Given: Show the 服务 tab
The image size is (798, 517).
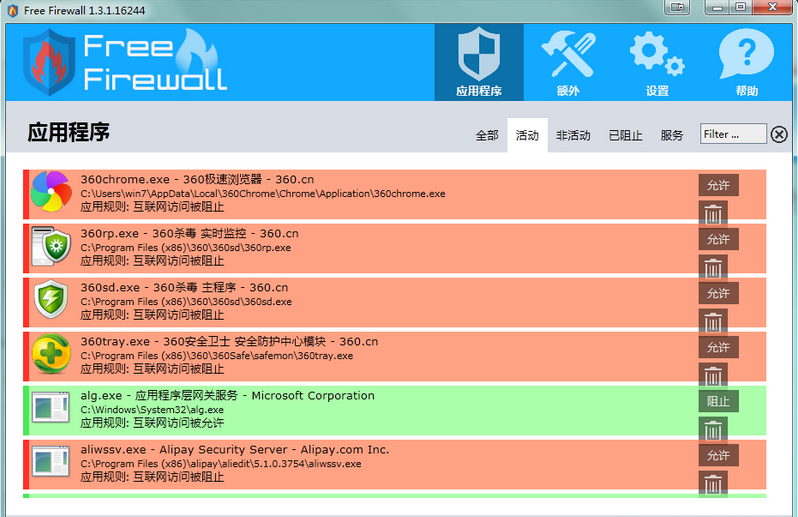Looking at the screenshot, I should (x=672, y=136).
